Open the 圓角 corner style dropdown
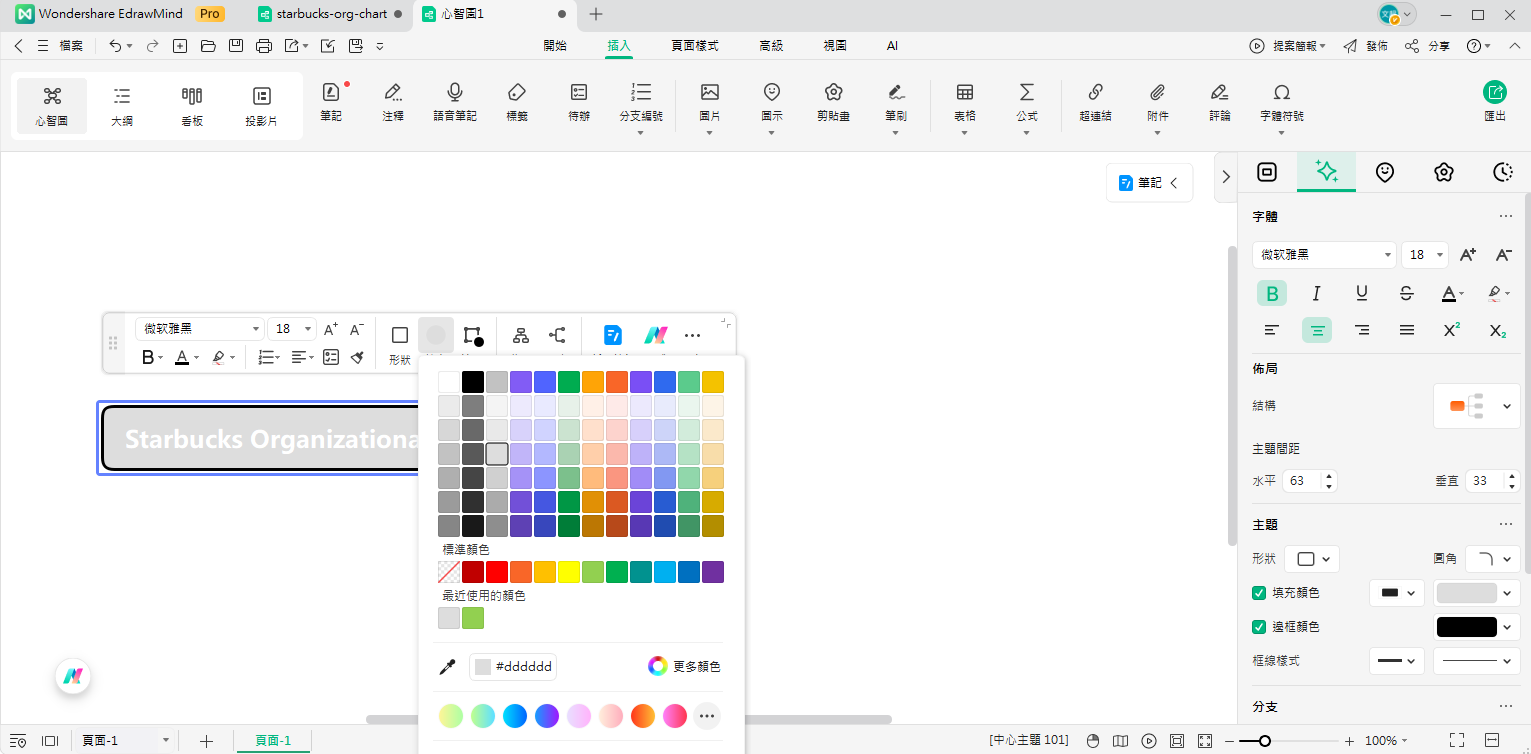The image size is (1531, 754). point(1492,559)
